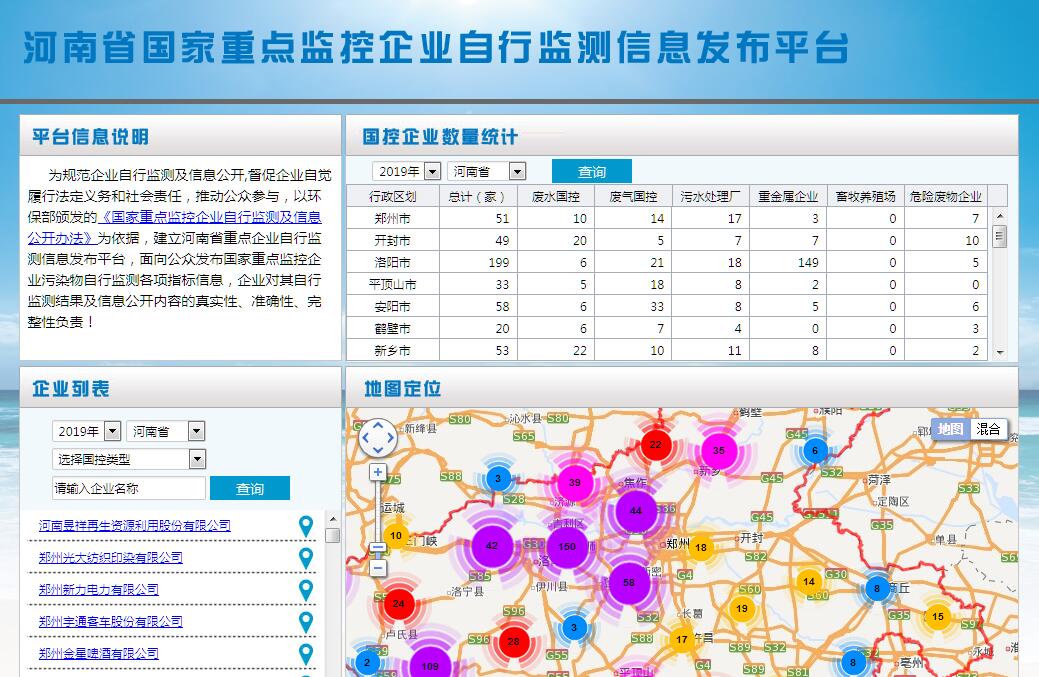Expand the 选择国控类型 type dropdown
This screenshot has width=1039, height=677.
[x=128, y=459]
